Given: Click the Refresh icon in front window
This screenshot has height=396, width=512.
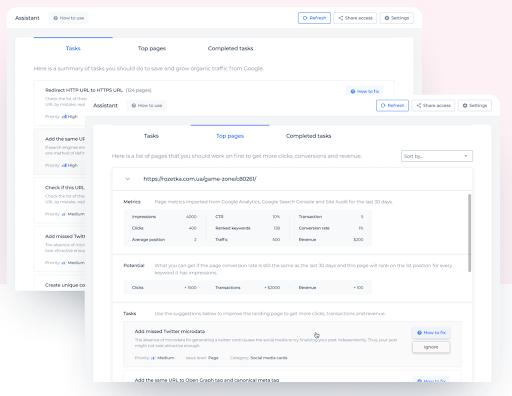Looking at the screenshot, I should pos(383,105).
